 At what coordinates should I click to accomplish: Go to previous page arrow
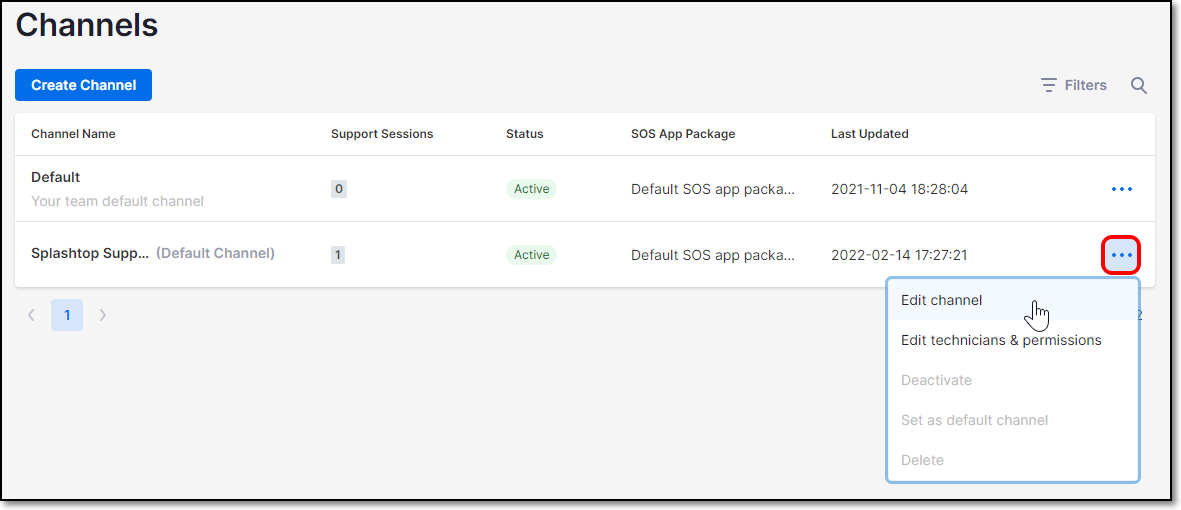tap(31, 315)
